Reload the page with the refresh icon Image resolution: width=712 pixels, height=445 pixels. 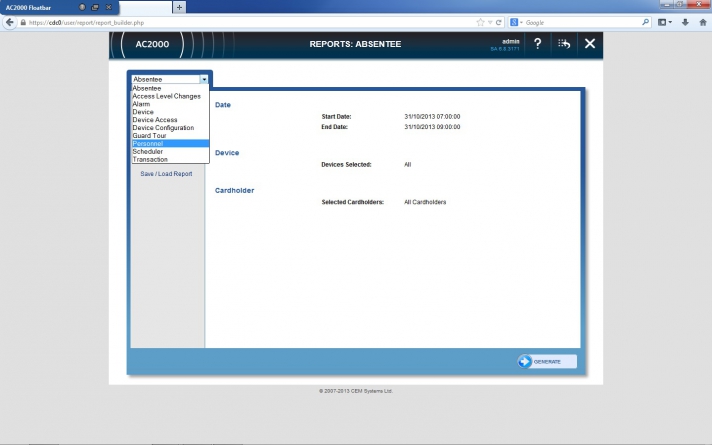pos(498,22)
